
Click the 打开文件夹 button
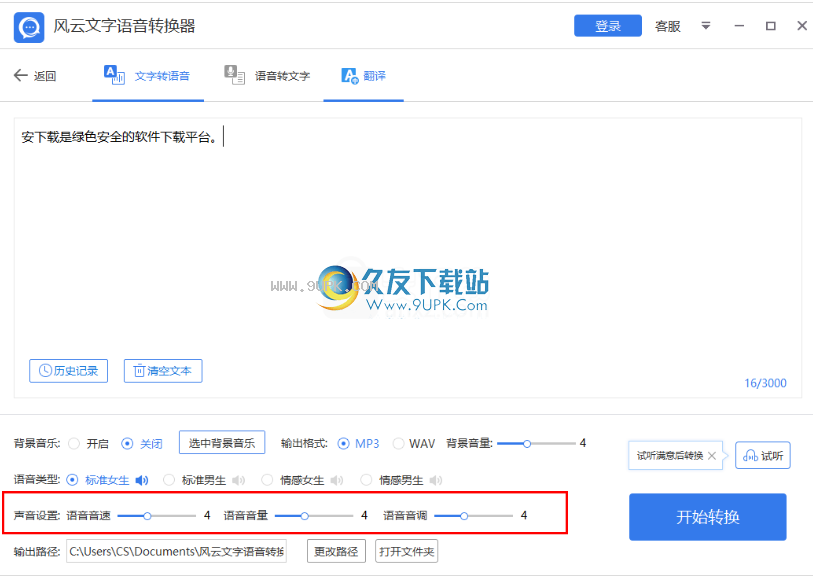(x=406, y=552)
